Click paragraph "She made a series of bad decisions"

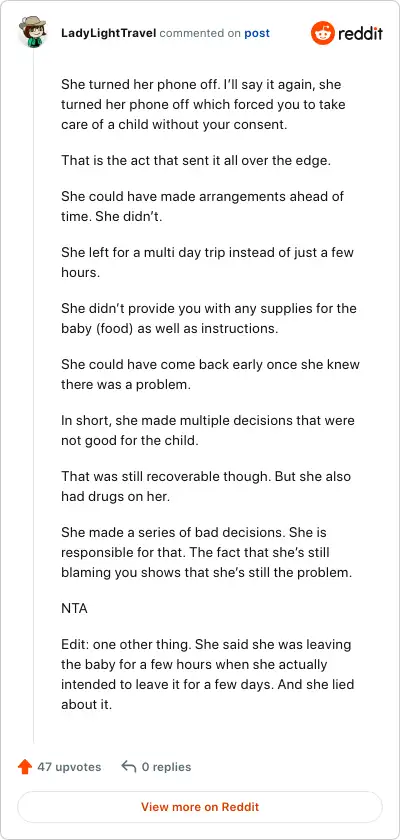[207, 552]
